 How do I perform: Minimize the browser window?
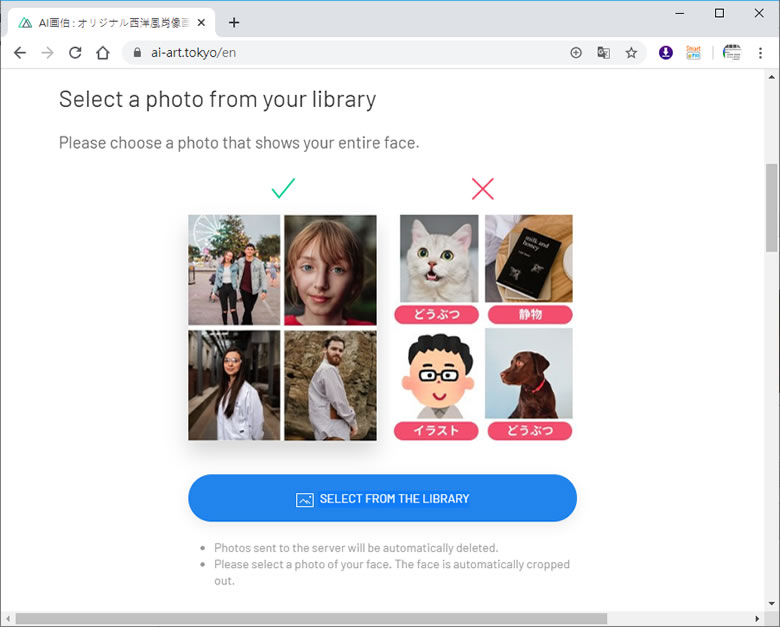click(680, 13)
